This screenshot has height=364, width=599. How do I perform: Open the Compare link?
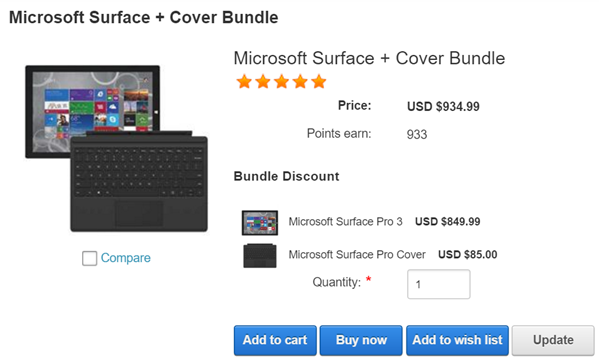126,258
